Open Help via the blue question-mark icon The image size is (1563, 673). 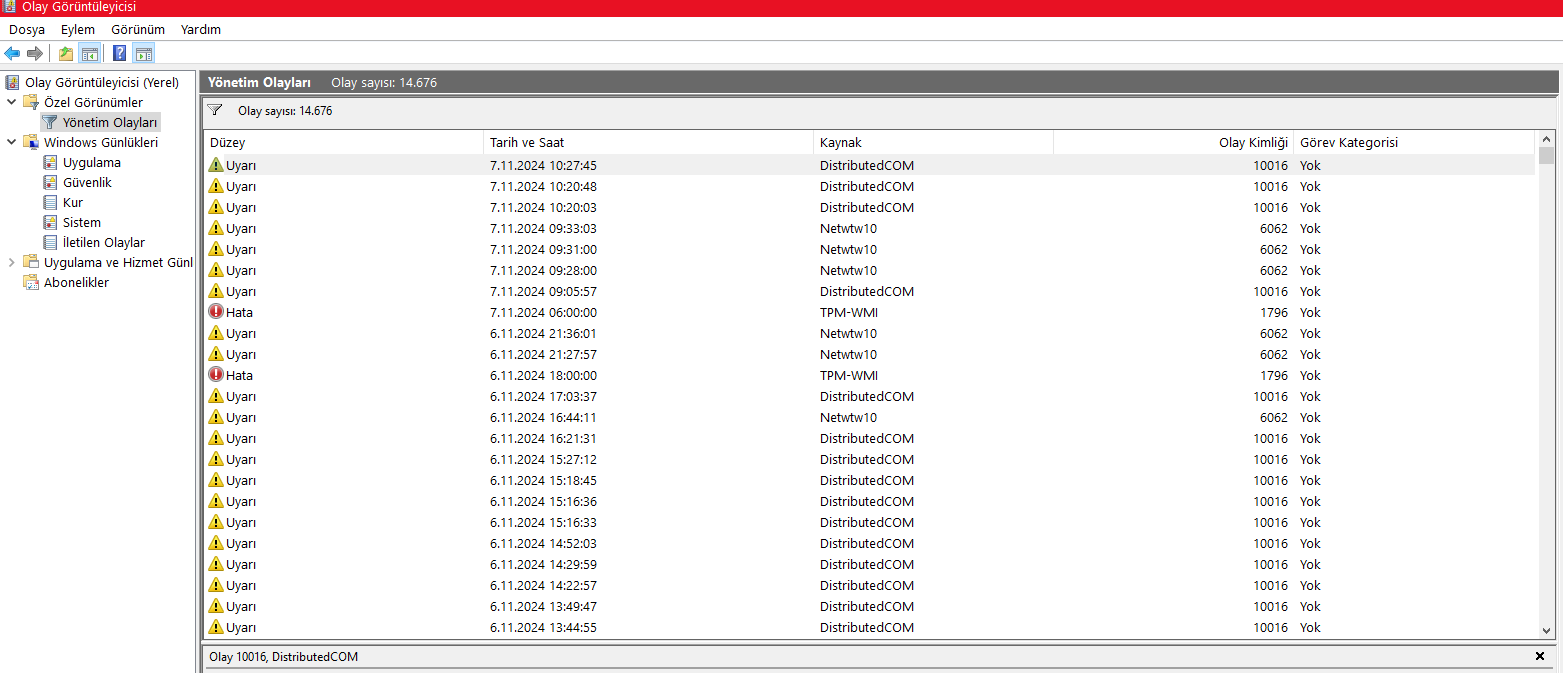click(120, 53)
